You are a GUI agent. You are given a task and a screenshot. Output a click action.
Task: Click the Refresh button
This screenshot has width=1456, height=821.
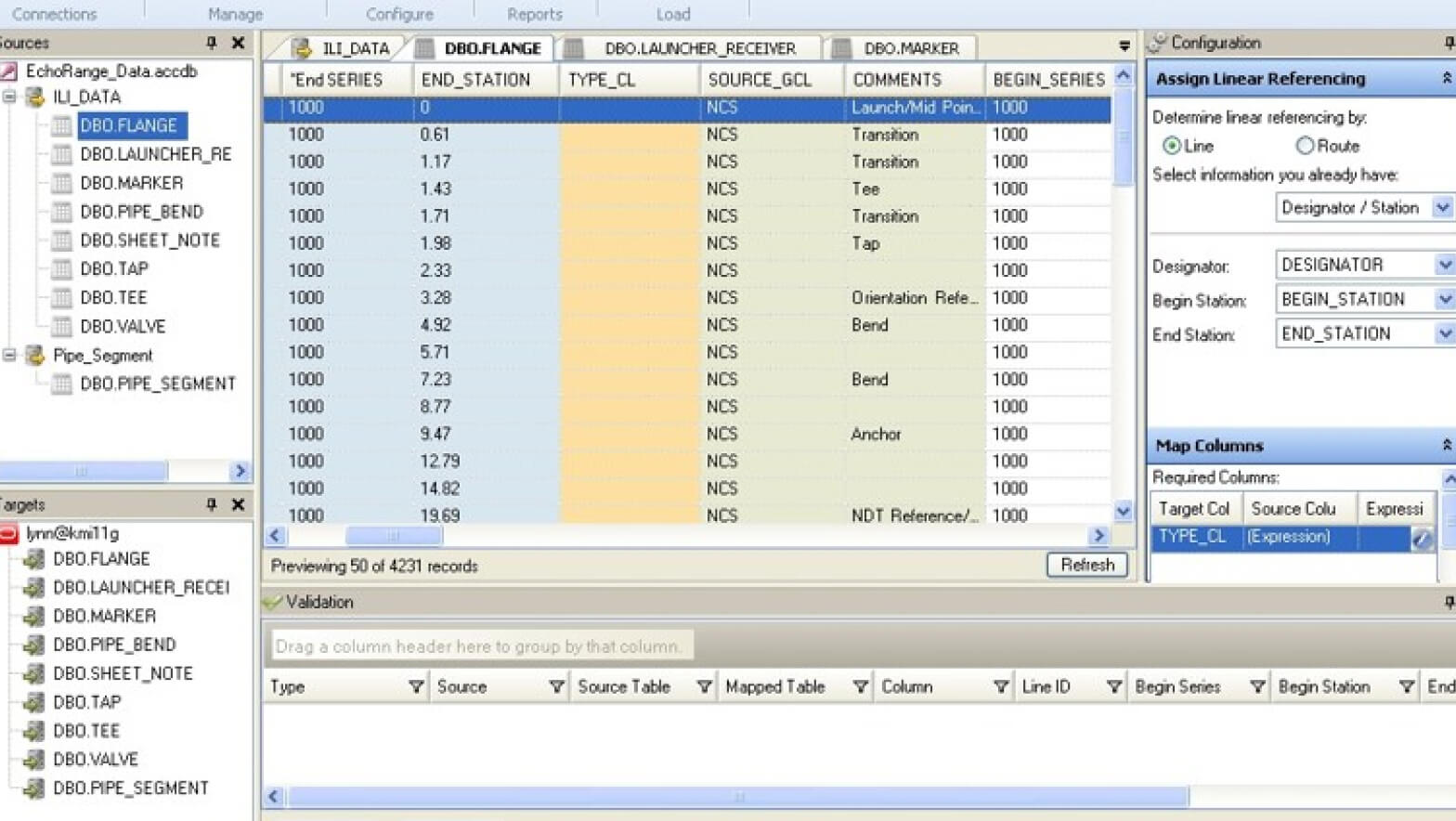point(1086,565)
